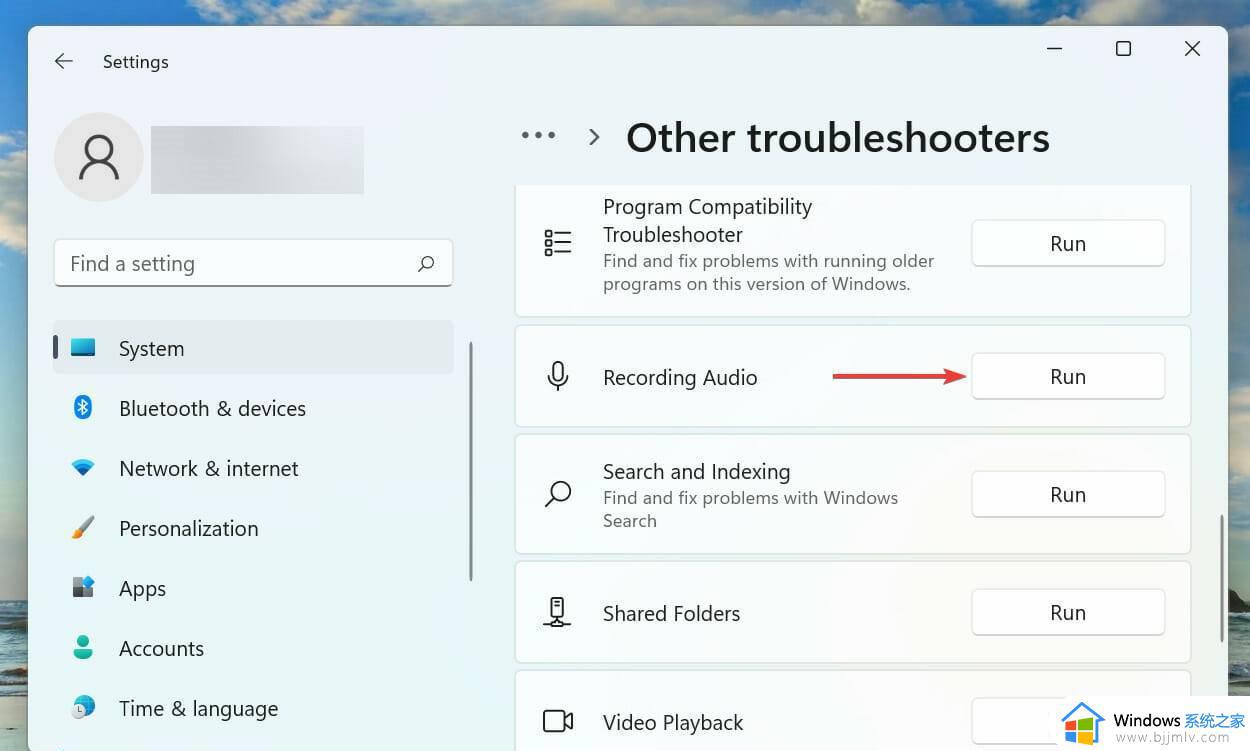
Task: Click the sidebar navigation scrollbar
Action: (470, 461)
